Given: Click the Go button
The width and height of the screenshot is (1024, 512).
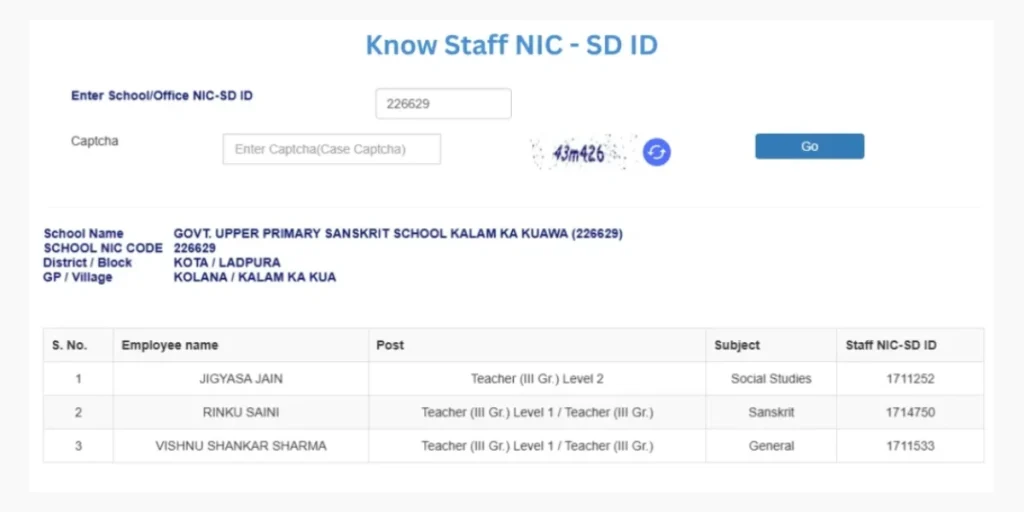Looking at the screenshot, I should click(809, 146).
